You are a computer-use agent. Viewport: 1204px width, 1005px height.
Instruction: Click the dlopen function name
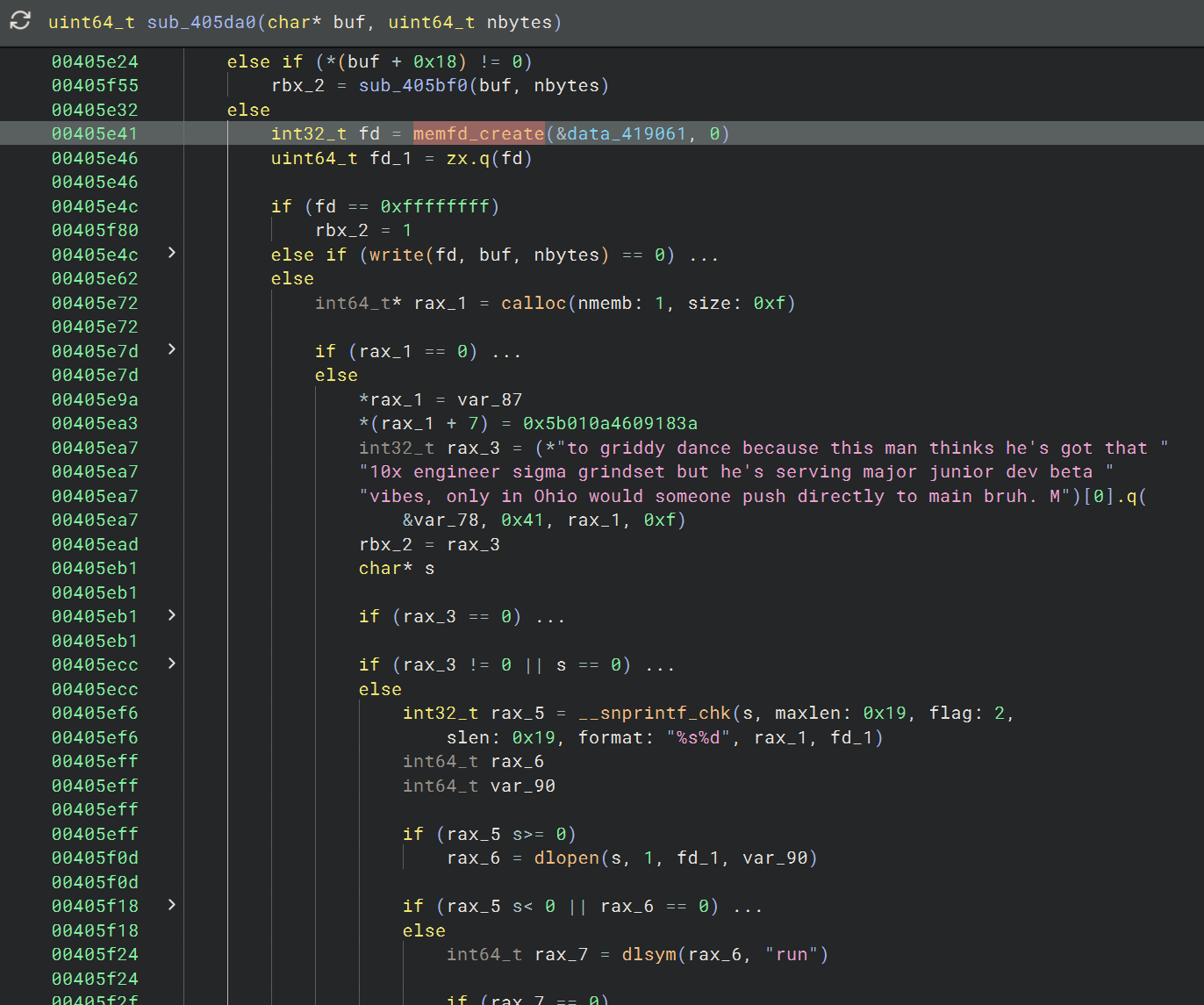566,858
